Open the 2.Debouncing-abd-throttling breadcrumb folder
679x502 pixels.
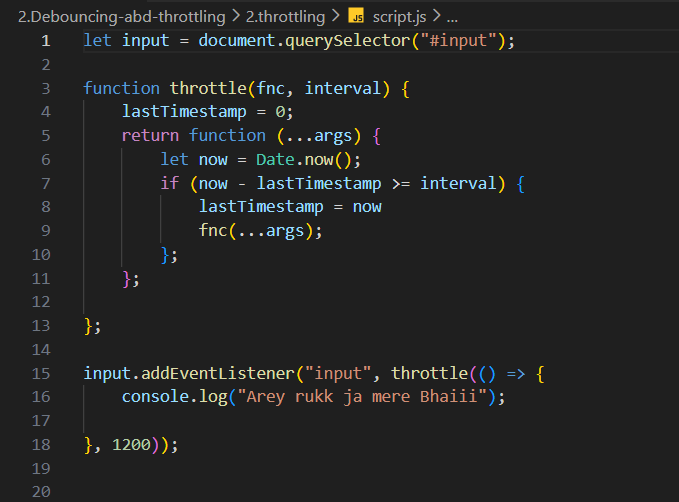pos(122,17)
